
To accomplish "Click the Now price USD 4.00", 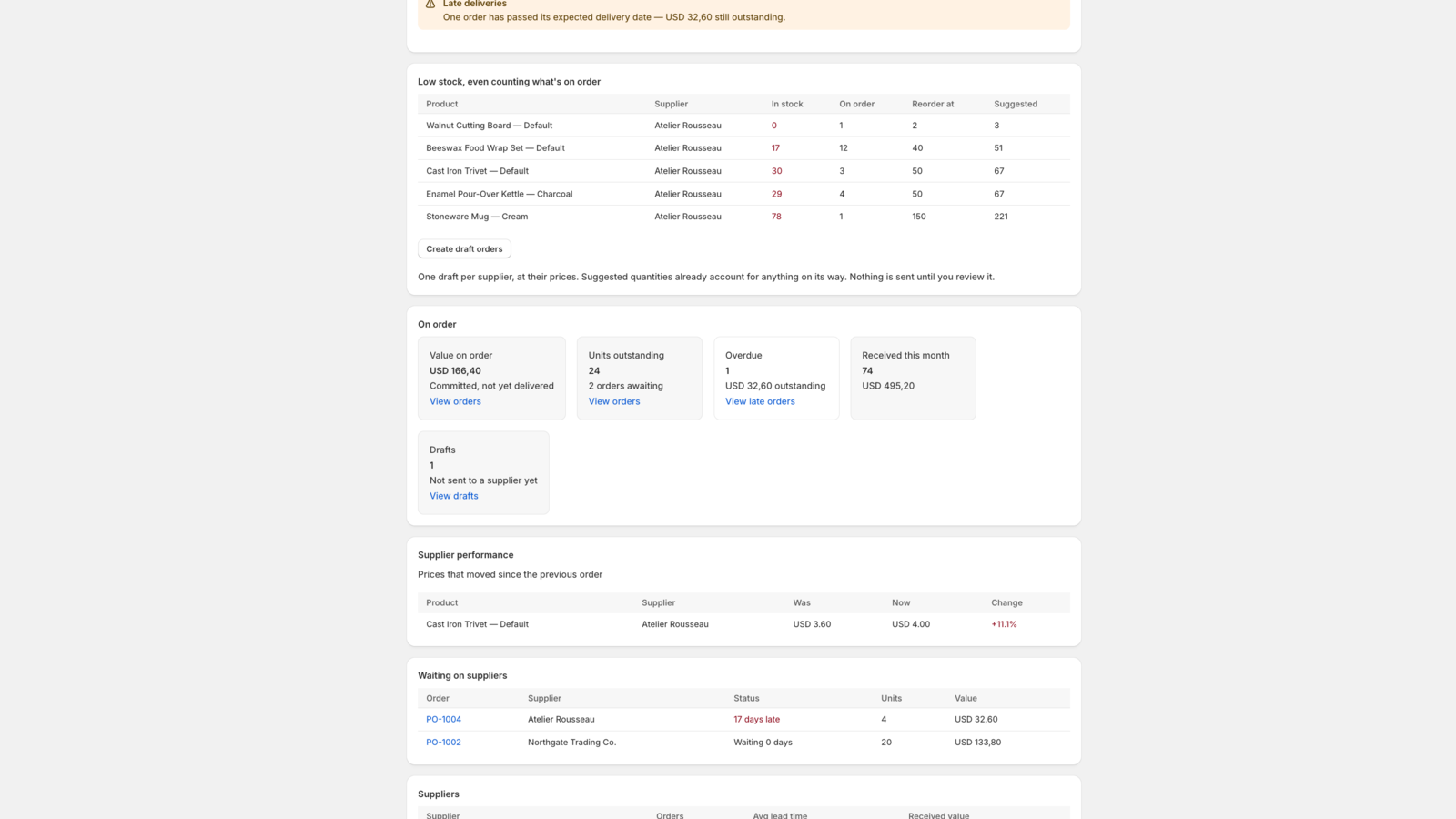I will 911,624.
